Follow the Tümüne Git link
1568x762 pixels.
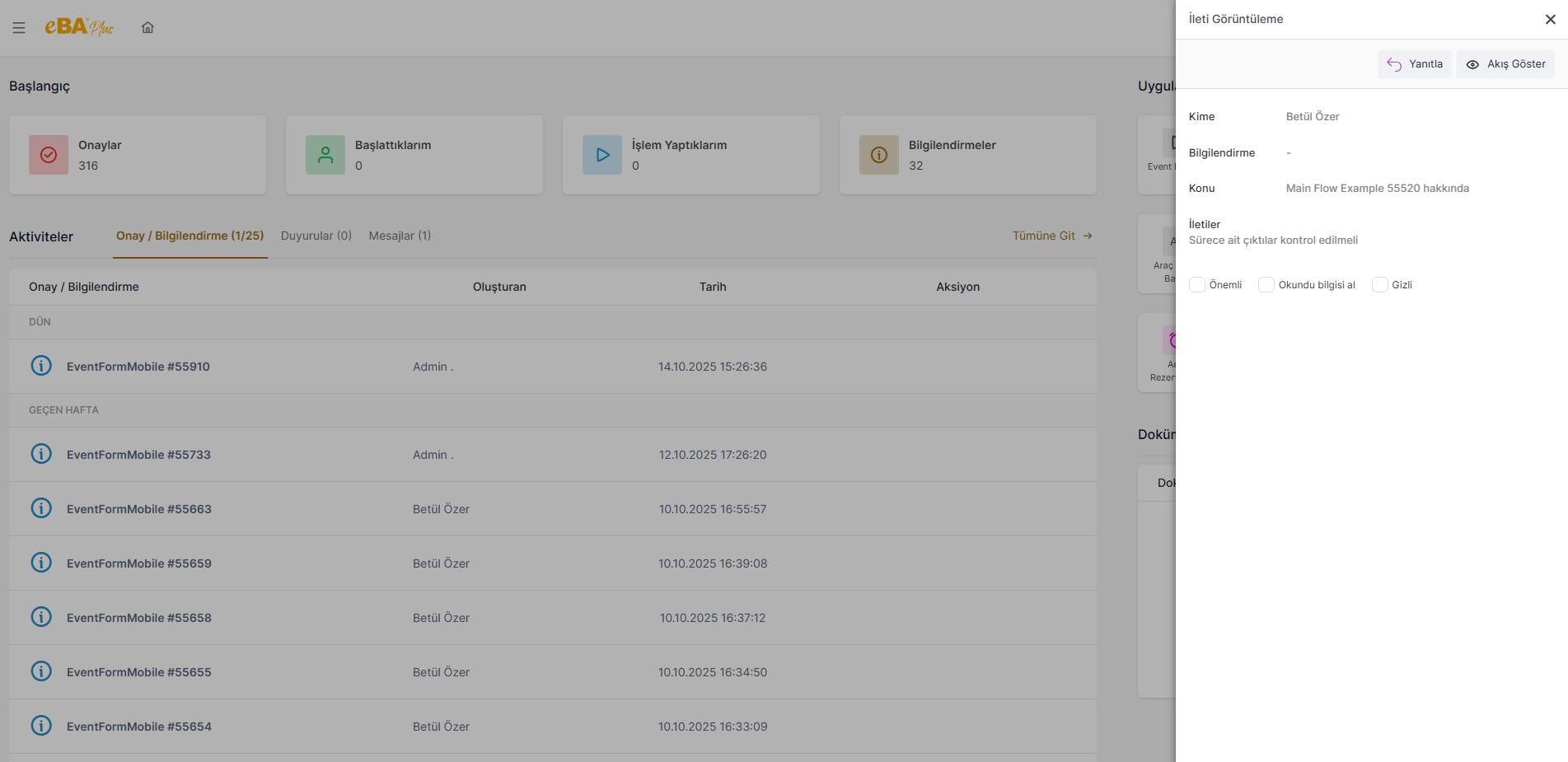click(x=1051, y=236)
